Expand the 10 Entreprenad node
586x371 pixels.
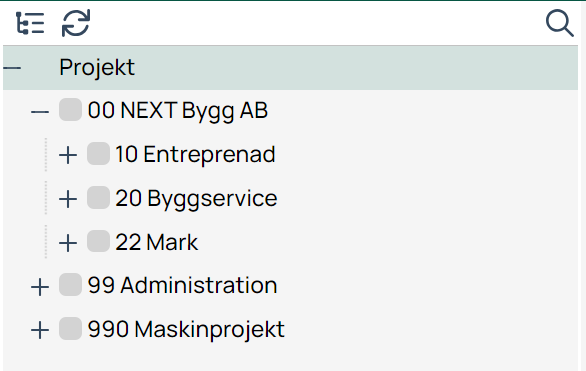pyautogui.click(x=68, y=155)
